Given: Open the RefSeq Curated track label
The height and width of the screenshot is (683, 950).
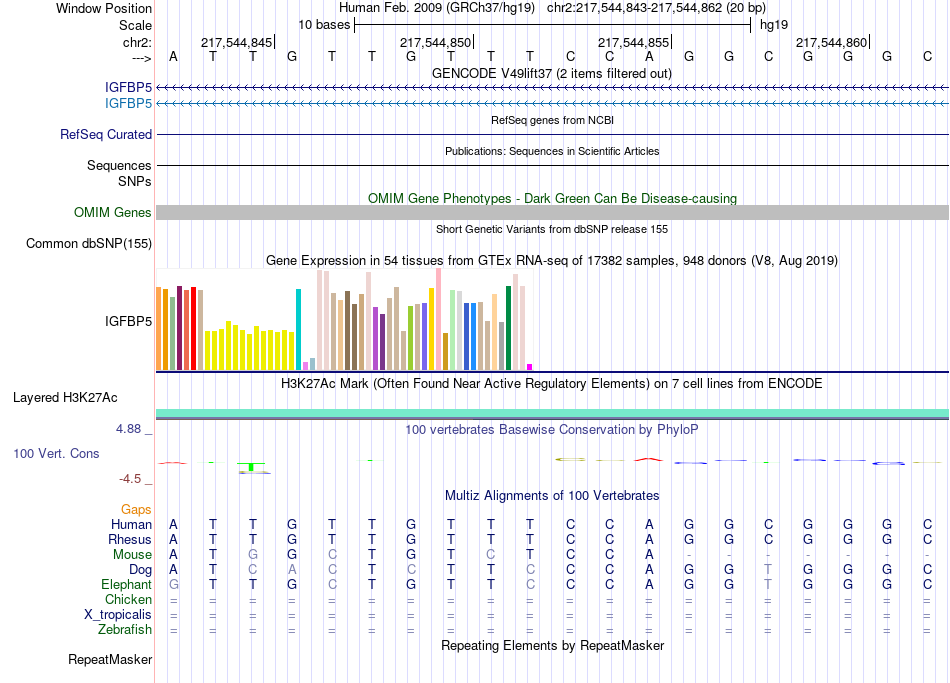Looking at the screenshot, I should pos(105,135).
